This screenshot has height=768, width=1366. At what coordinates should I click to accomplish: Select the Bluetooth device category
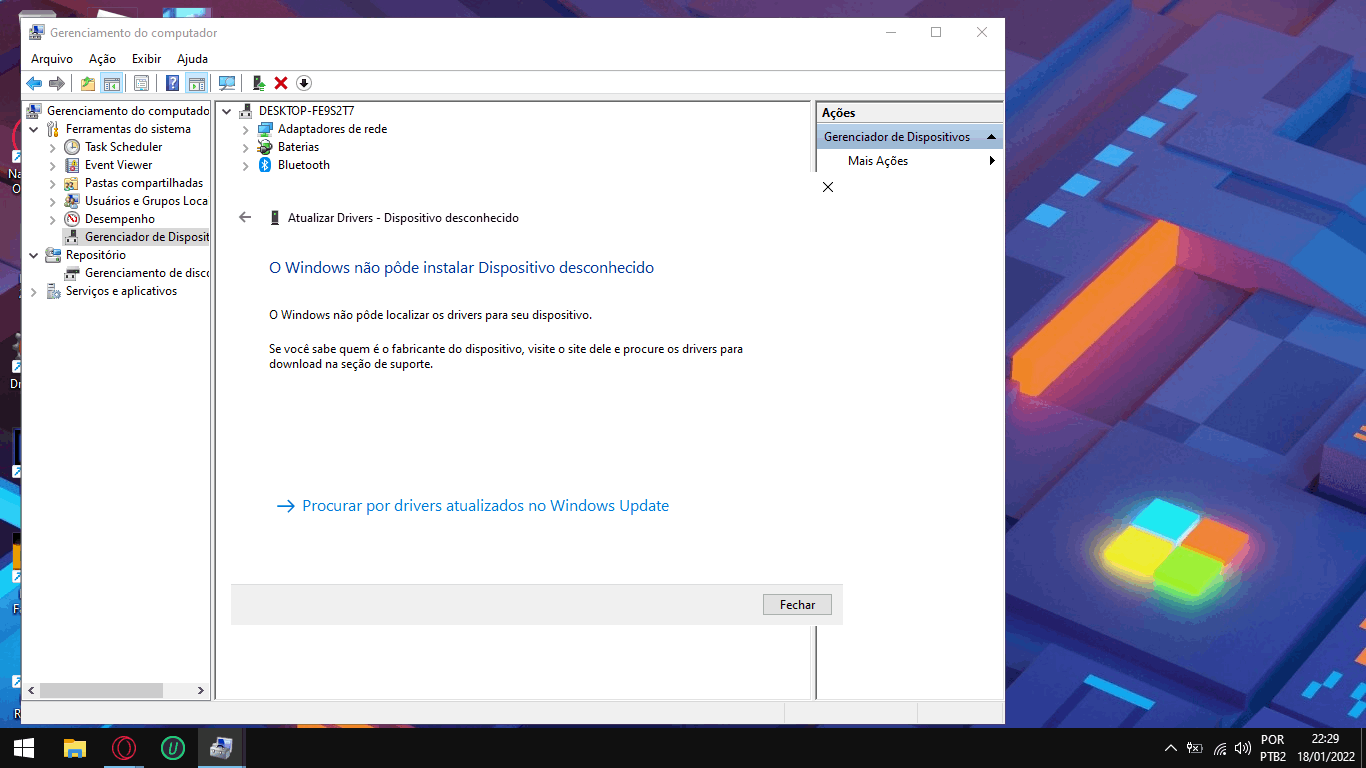(x=304, y=165)
